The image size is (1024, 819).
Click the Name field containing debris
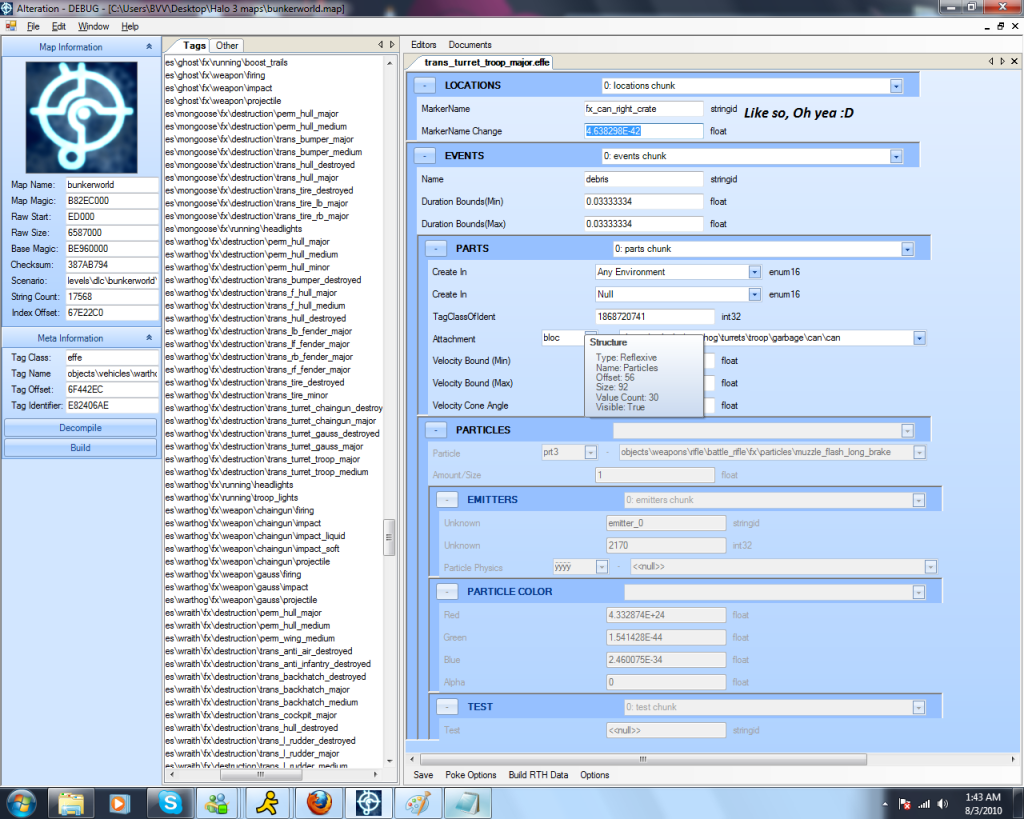coord(643,180)
